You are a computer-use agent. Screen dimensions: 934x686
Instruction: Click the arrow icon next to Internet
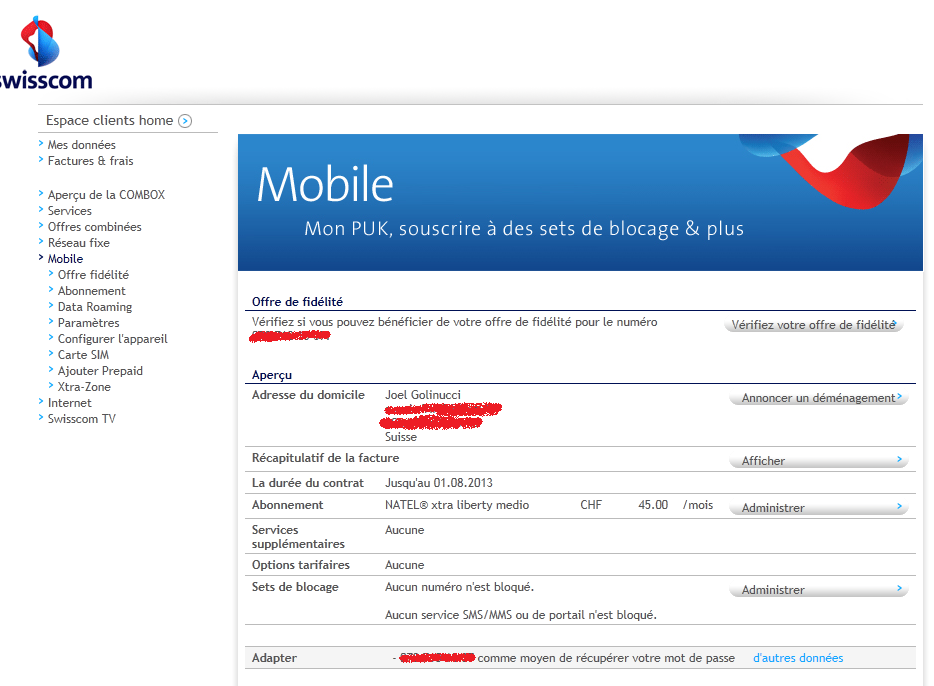[x=40, y=402]
